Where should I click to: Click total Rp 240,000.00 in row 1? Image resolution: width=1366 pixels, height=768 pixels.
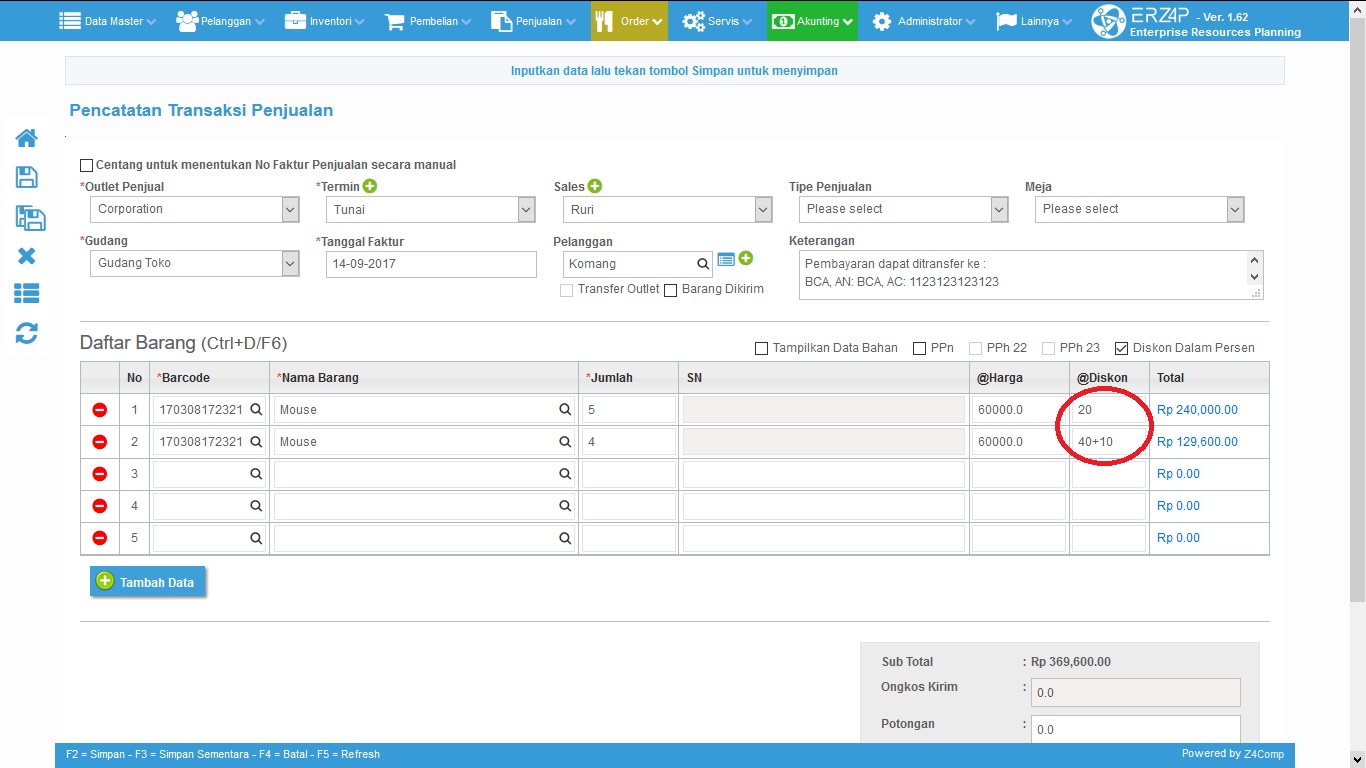[1197, 410]
